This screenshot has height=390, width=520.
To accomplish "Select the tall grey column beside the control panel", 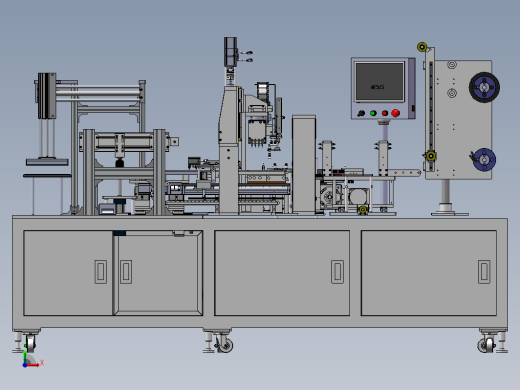I will click(x=304, y=165).
